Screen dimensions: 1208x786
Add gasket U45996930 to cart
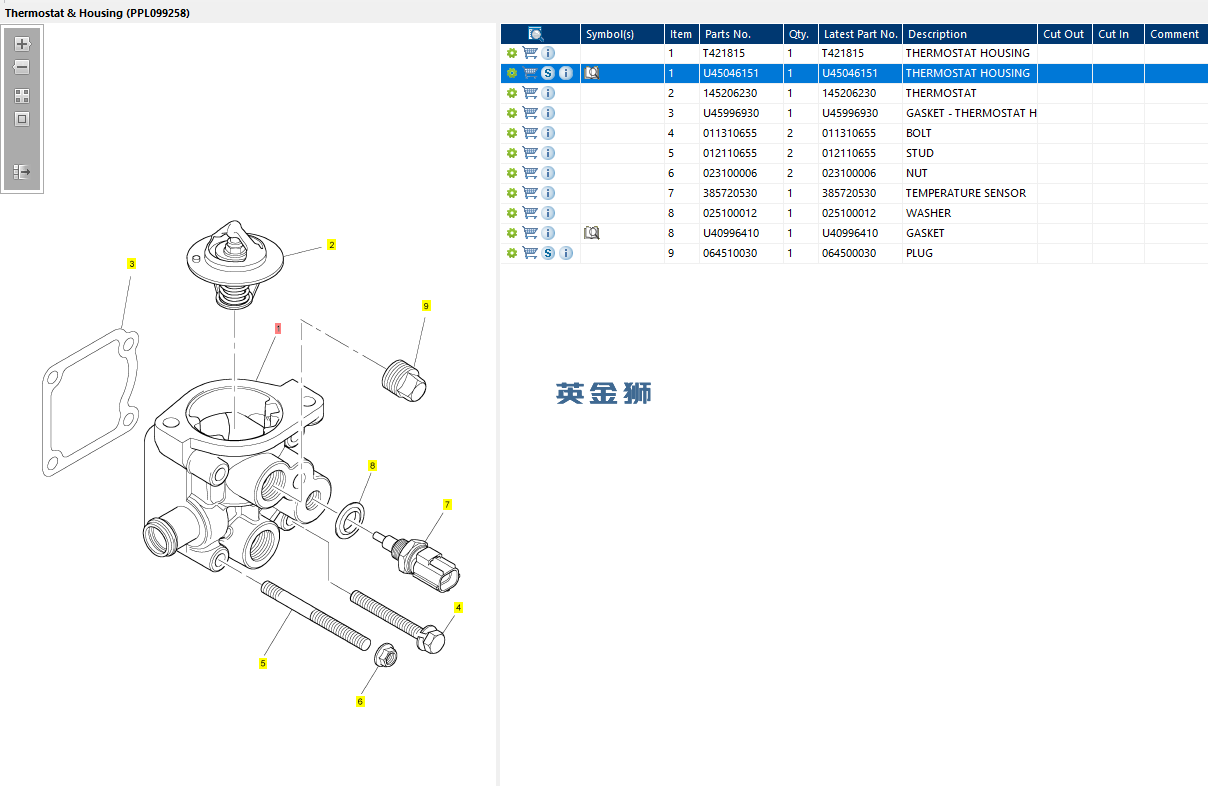click(530, 113)
